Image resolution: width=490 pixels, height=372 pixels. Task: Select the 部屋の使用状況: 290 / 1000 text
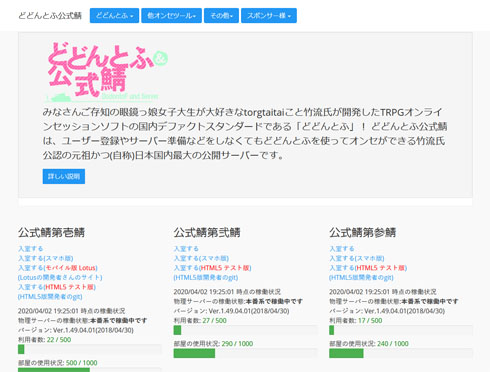coord(213,344)
